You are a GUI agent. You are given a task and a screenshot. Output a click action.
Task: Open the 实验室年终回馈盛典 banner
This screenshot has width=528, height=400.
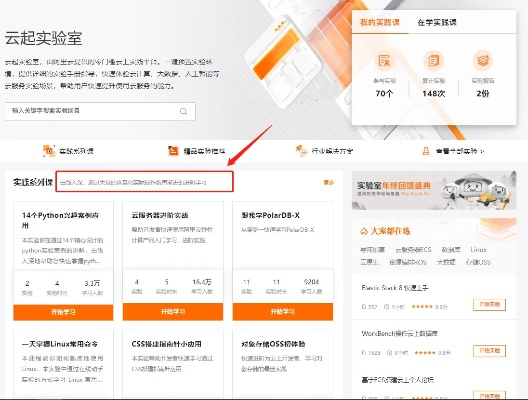(434, 190)
